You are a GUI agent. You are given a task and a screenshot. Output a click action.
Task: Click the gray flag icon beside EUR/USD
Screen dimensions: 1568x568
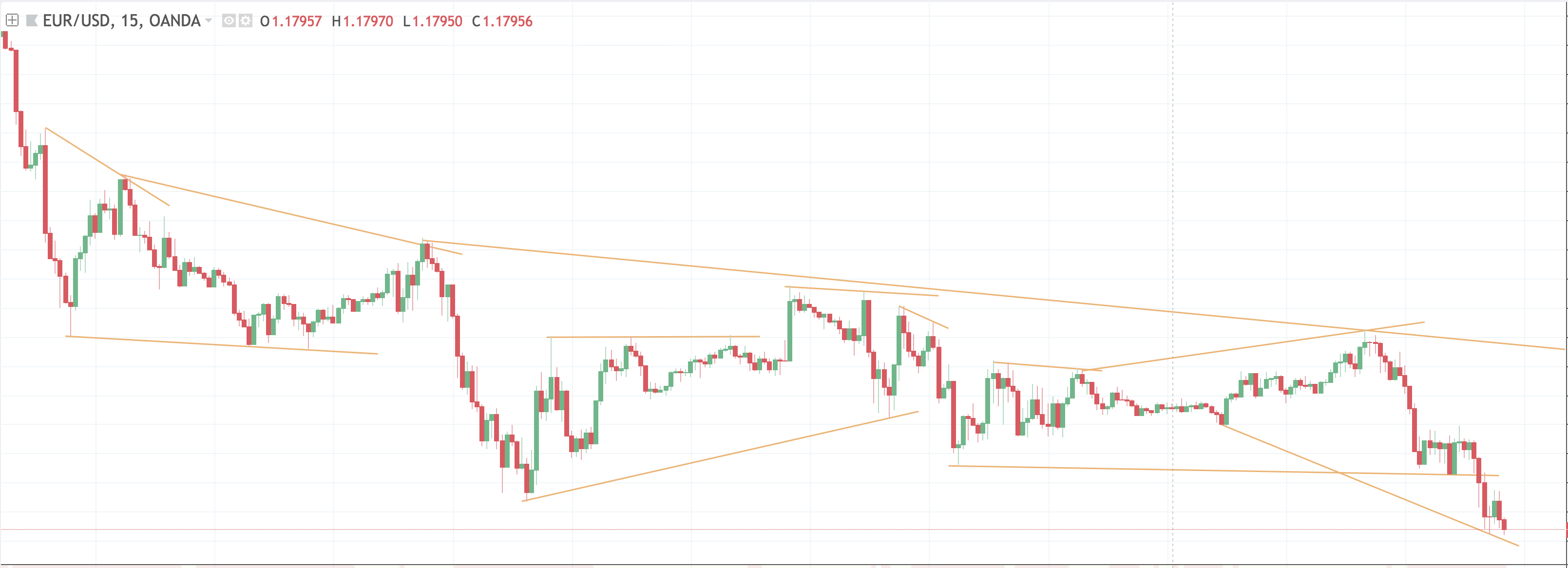click(x=32, y=20)
